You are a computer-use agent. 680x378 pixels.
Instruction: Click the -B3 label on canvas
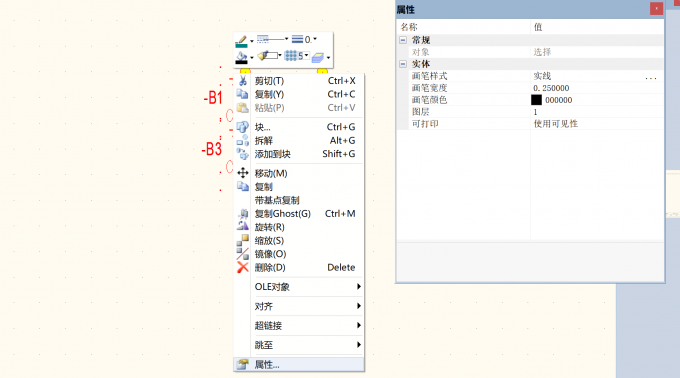point(212,149)
